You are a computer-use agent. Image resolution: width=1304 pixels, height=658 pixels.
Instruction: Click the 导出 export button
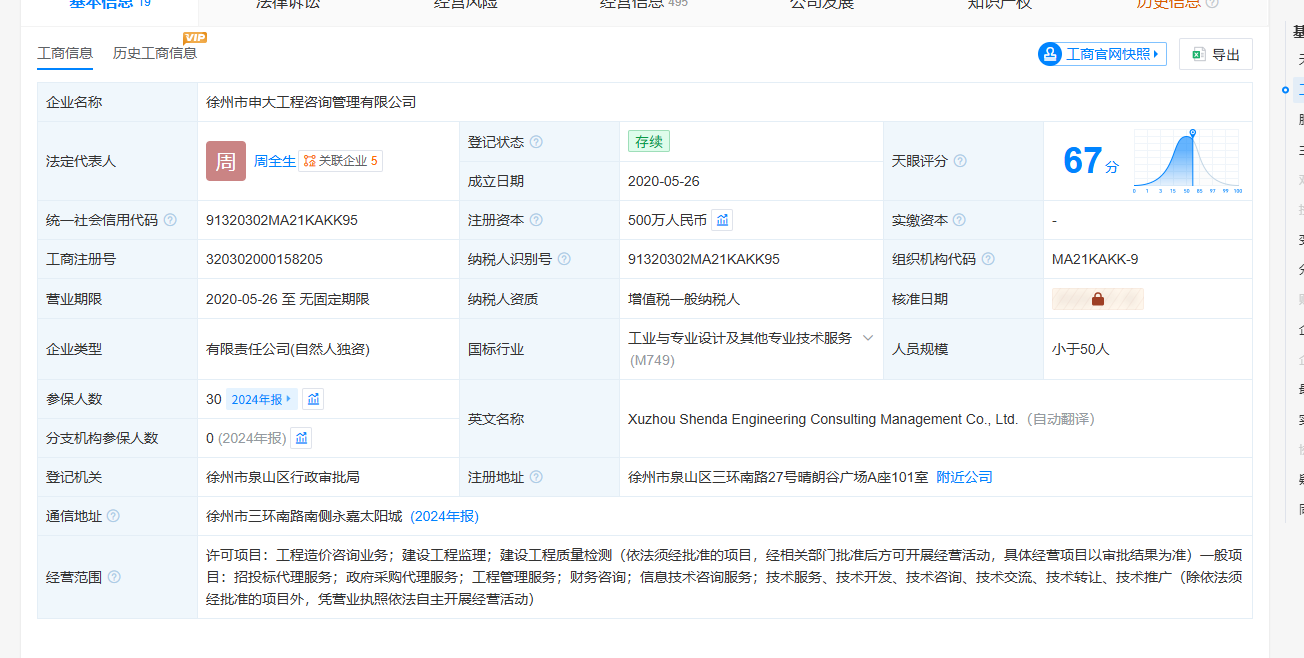tap(1215, 55)
